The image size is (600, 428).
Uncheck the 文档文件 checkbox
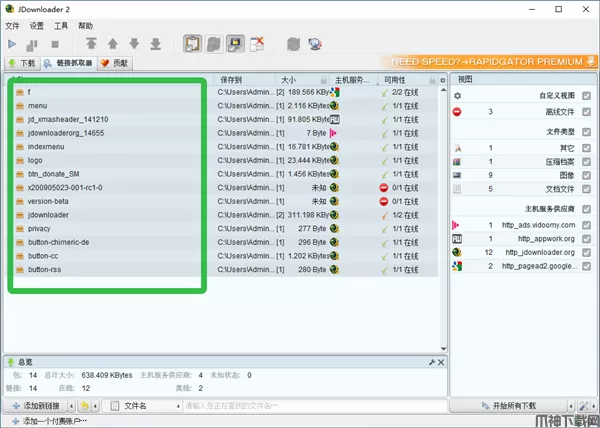(586, 189)
